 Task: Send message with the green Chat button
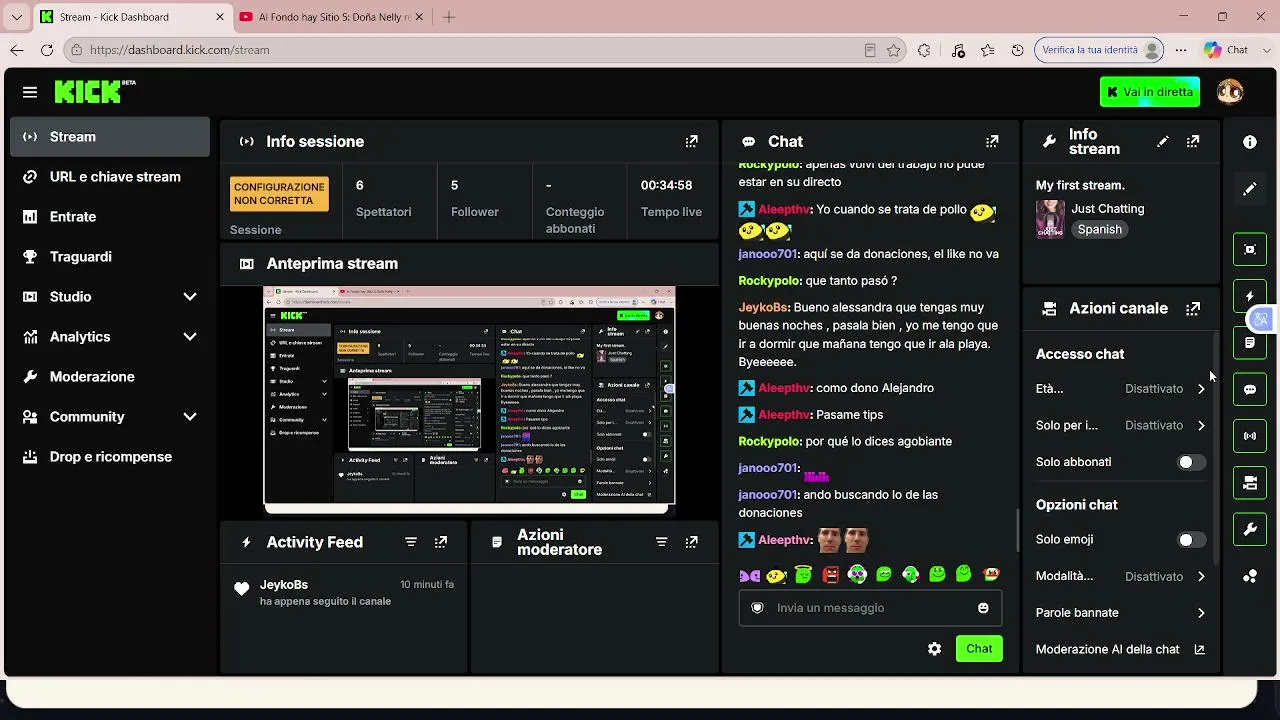979,649
